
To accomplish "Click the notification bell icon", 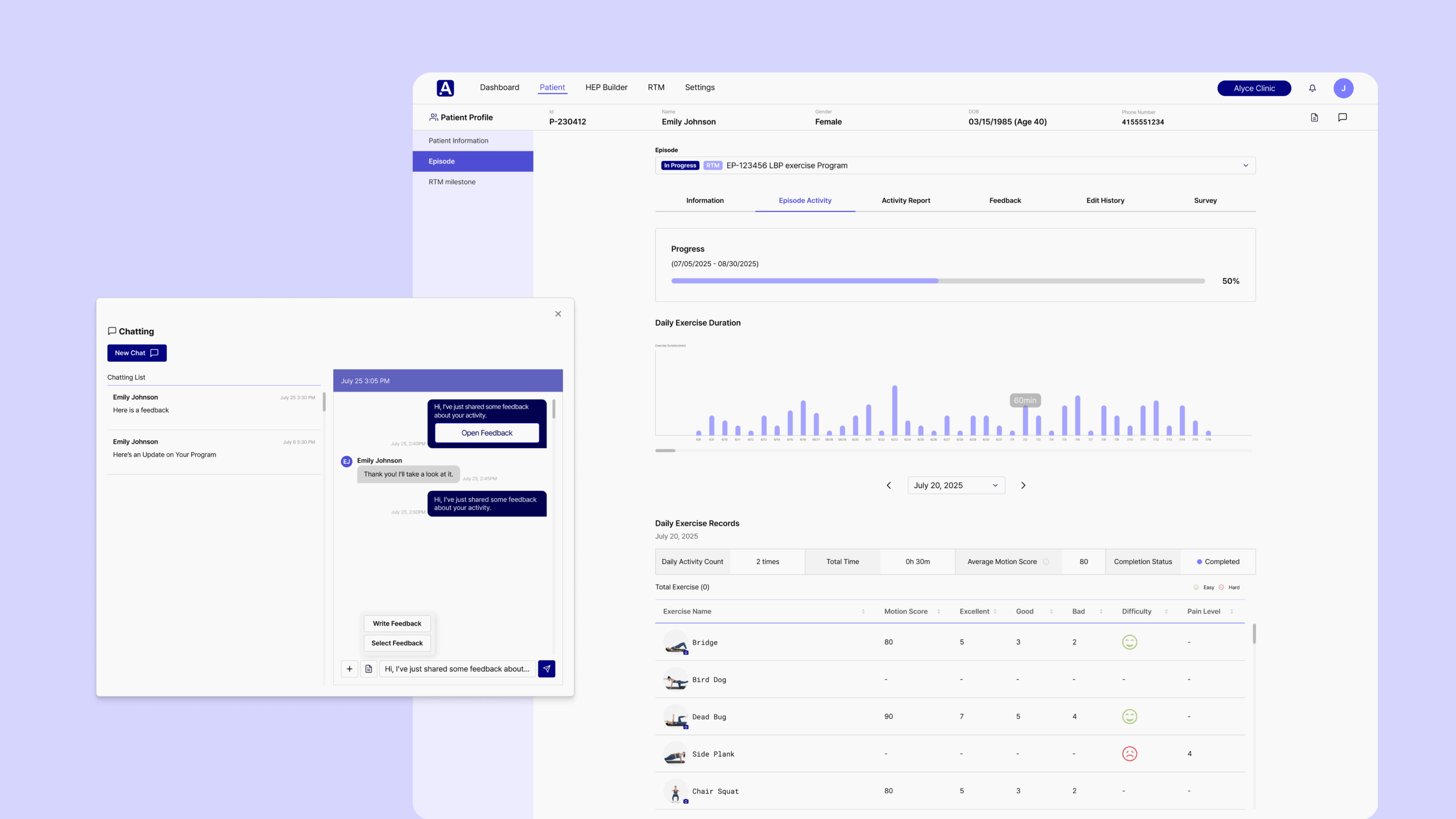I will coord(1312,88).
